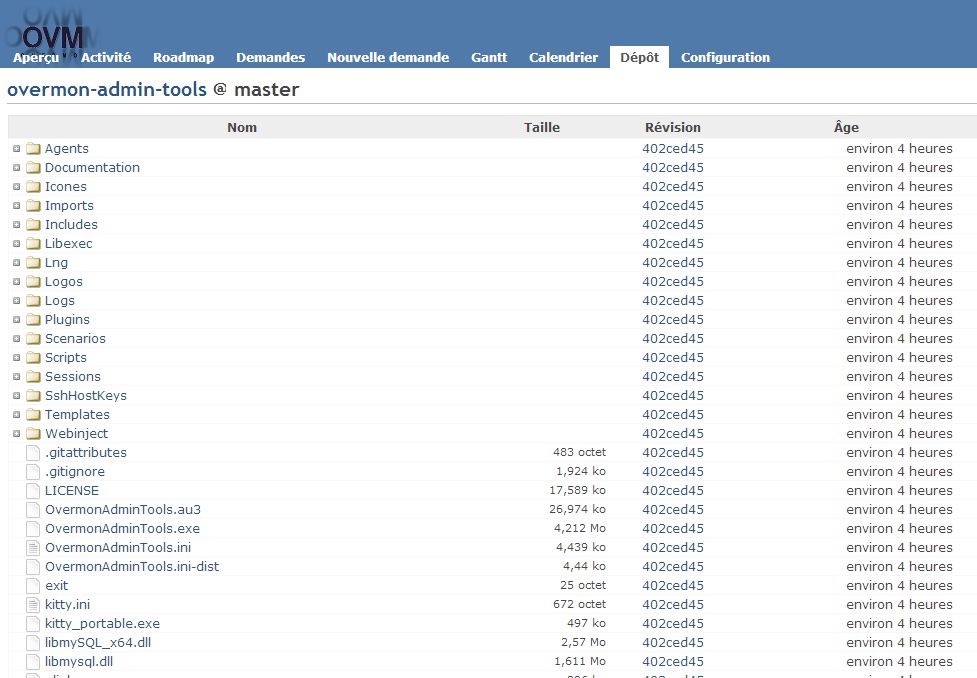The image size is (977, 678).
Task: Click the Webinject folder icon
Action: click(33, 434)
